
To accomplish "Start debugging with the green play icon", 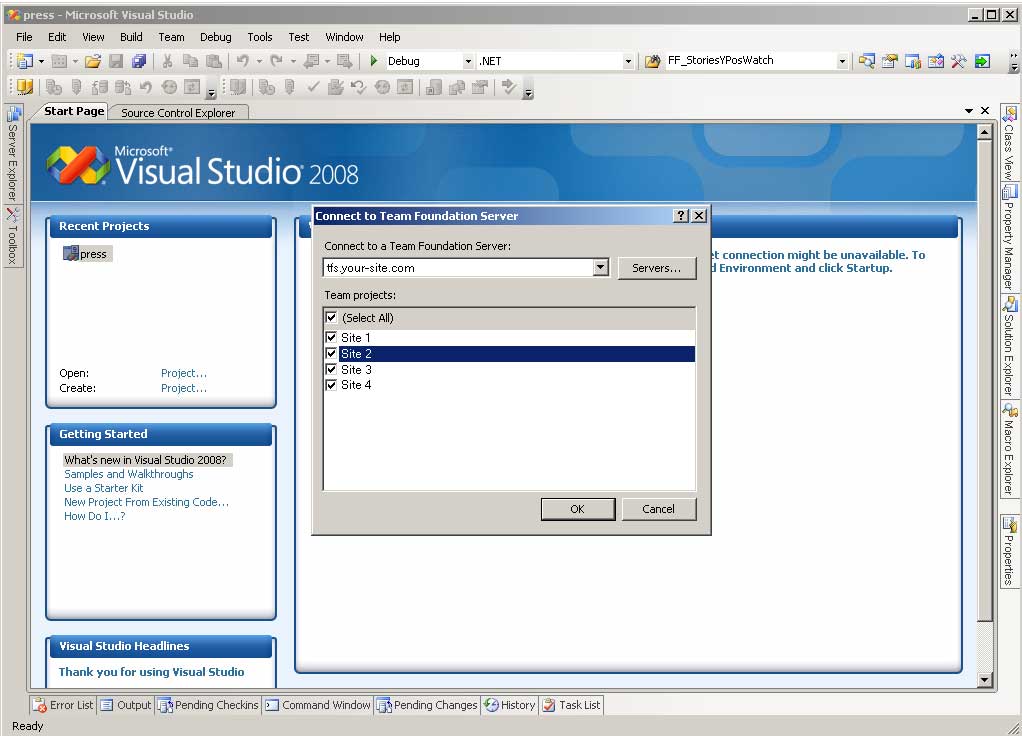I will [x=373, y=61].
